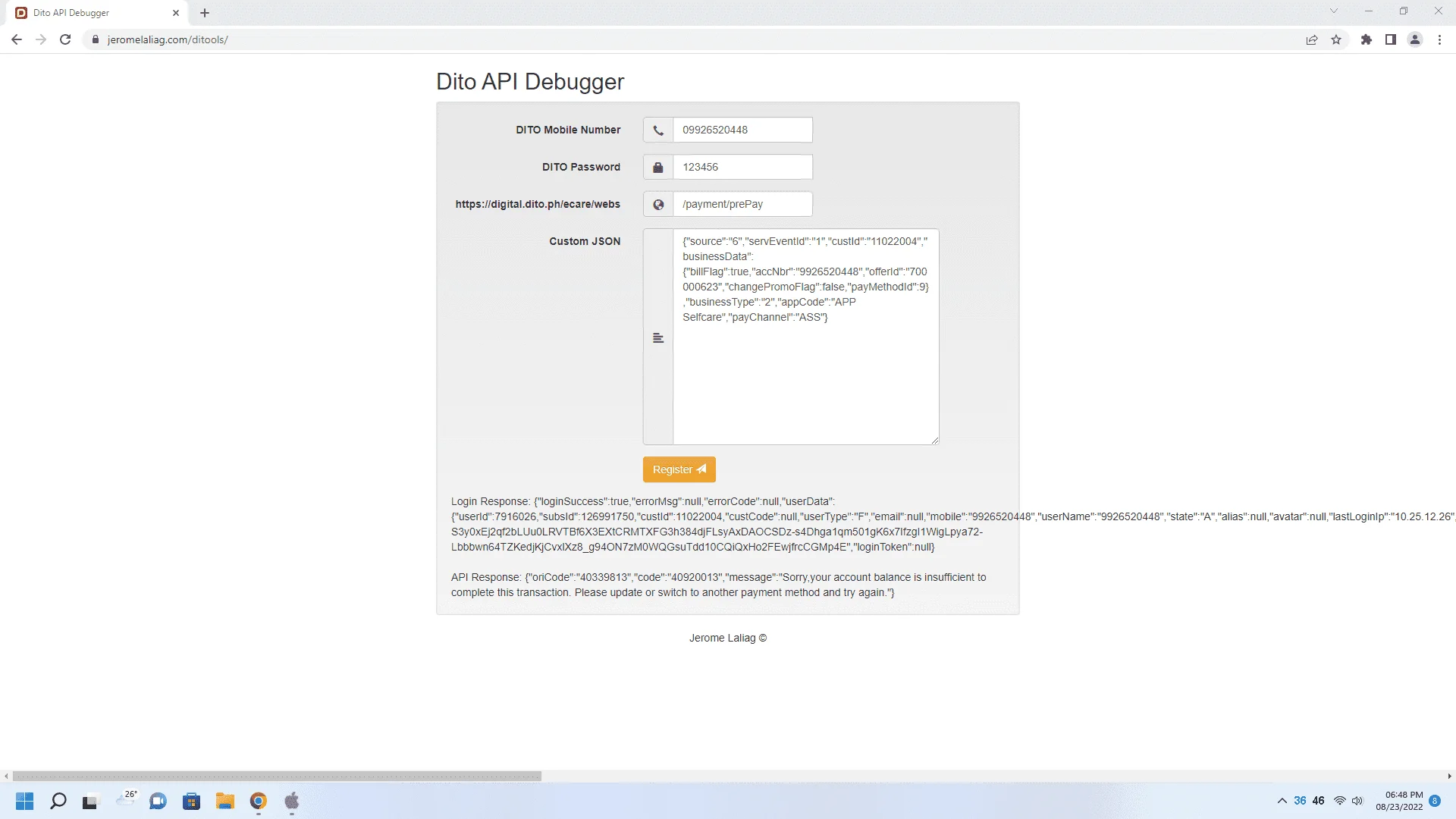Click the Custom JSON label
The height and width of the screenshot is (819, 1456).
pos(585,241)
